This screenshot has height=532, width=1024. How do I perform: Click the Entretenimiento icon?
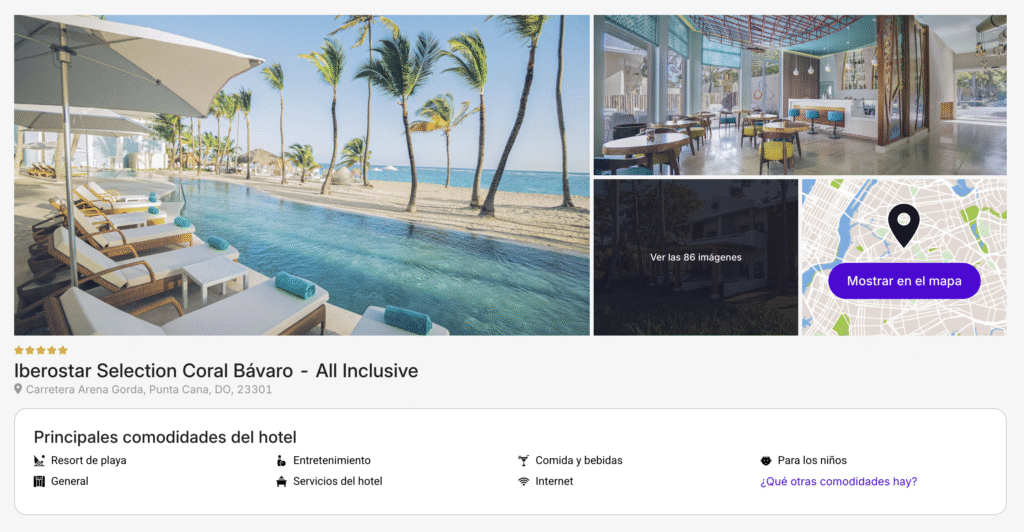[281, 461]
